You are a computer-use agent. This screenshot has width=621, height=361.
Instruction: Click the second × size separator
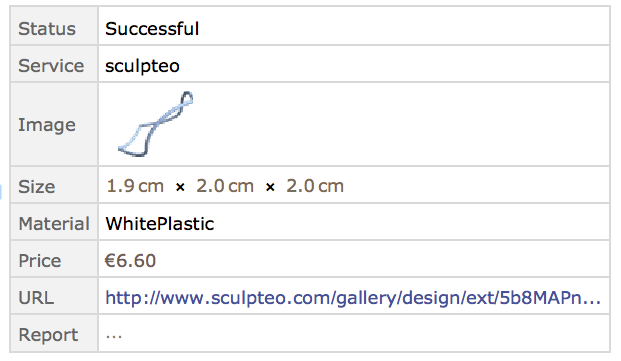[x=270, y=187]
